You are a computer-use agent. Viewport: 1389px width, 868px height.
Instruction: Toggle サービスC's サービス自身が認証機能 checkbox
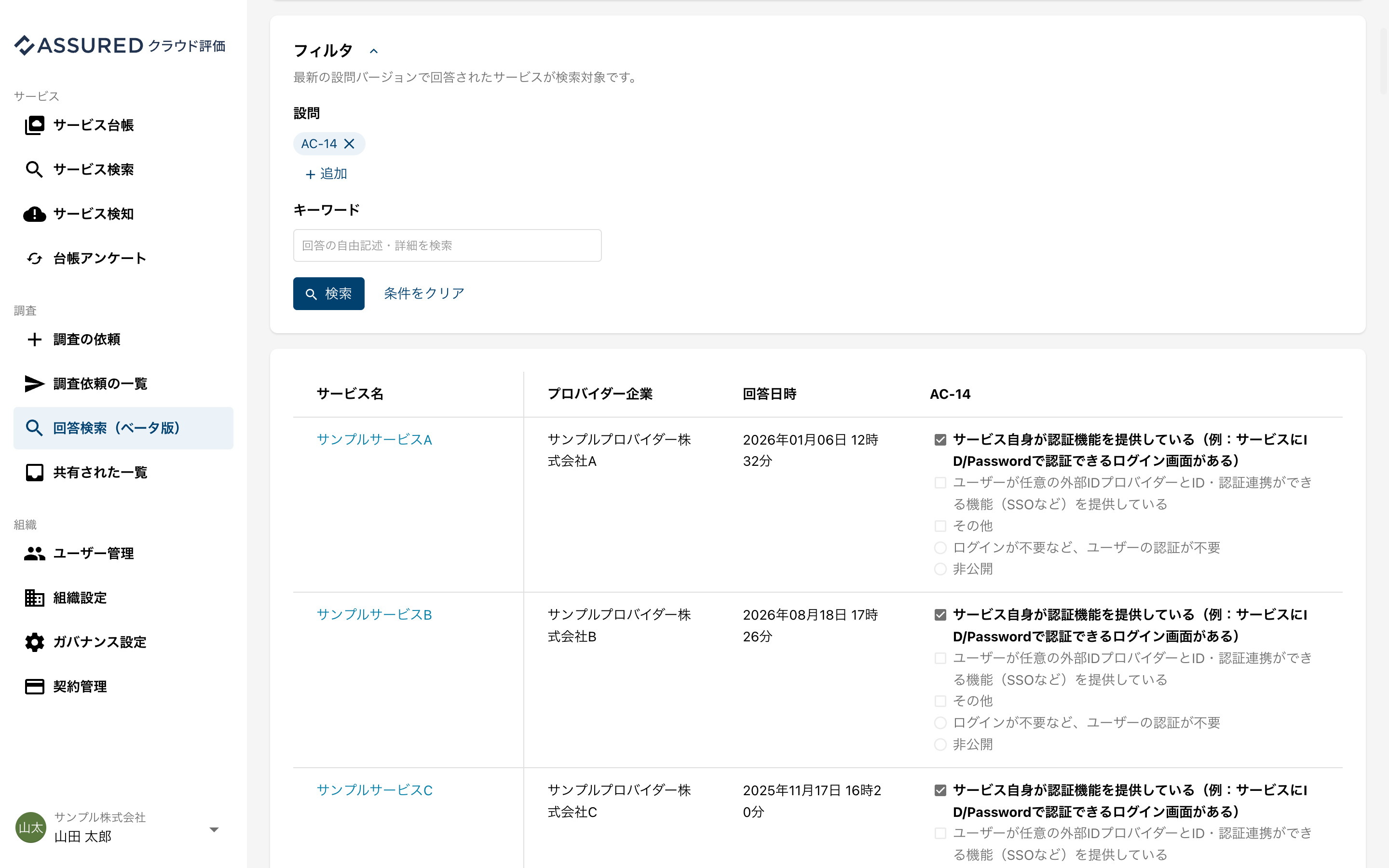coord(940,790)
